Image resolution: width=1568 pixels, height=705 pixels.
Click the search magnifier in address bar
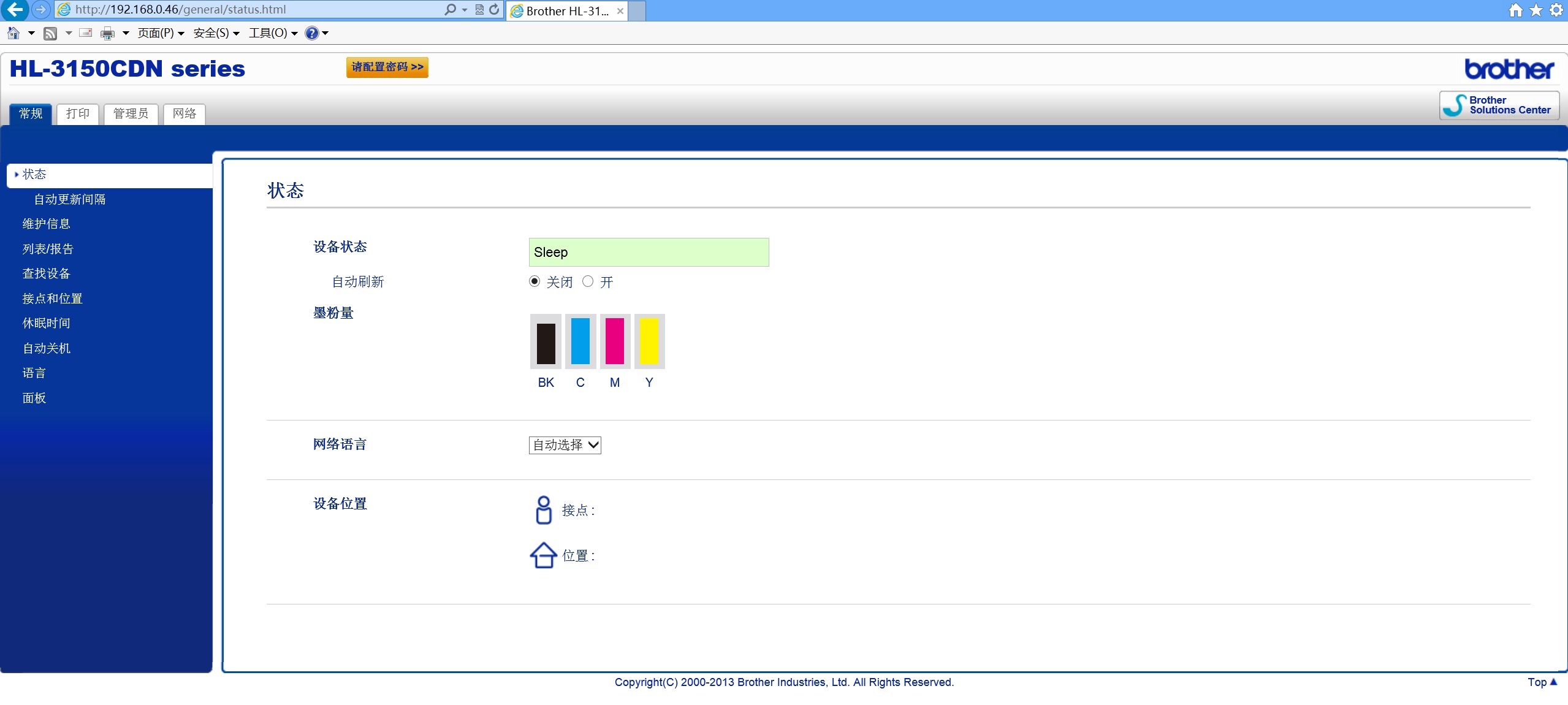click(x=451, y=9)
